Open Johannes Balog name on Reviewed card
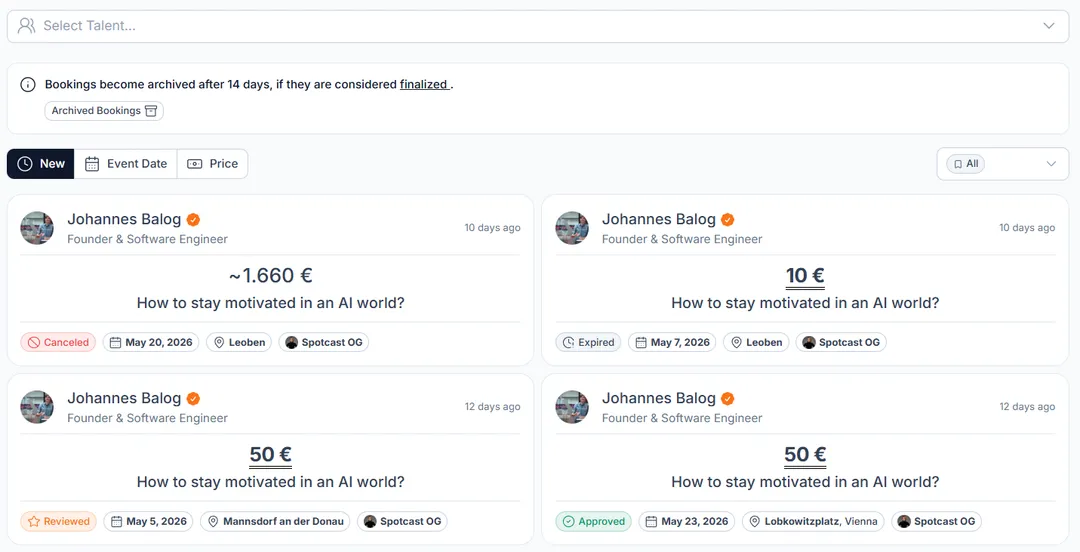The image size is (1080, 552). 124,398
